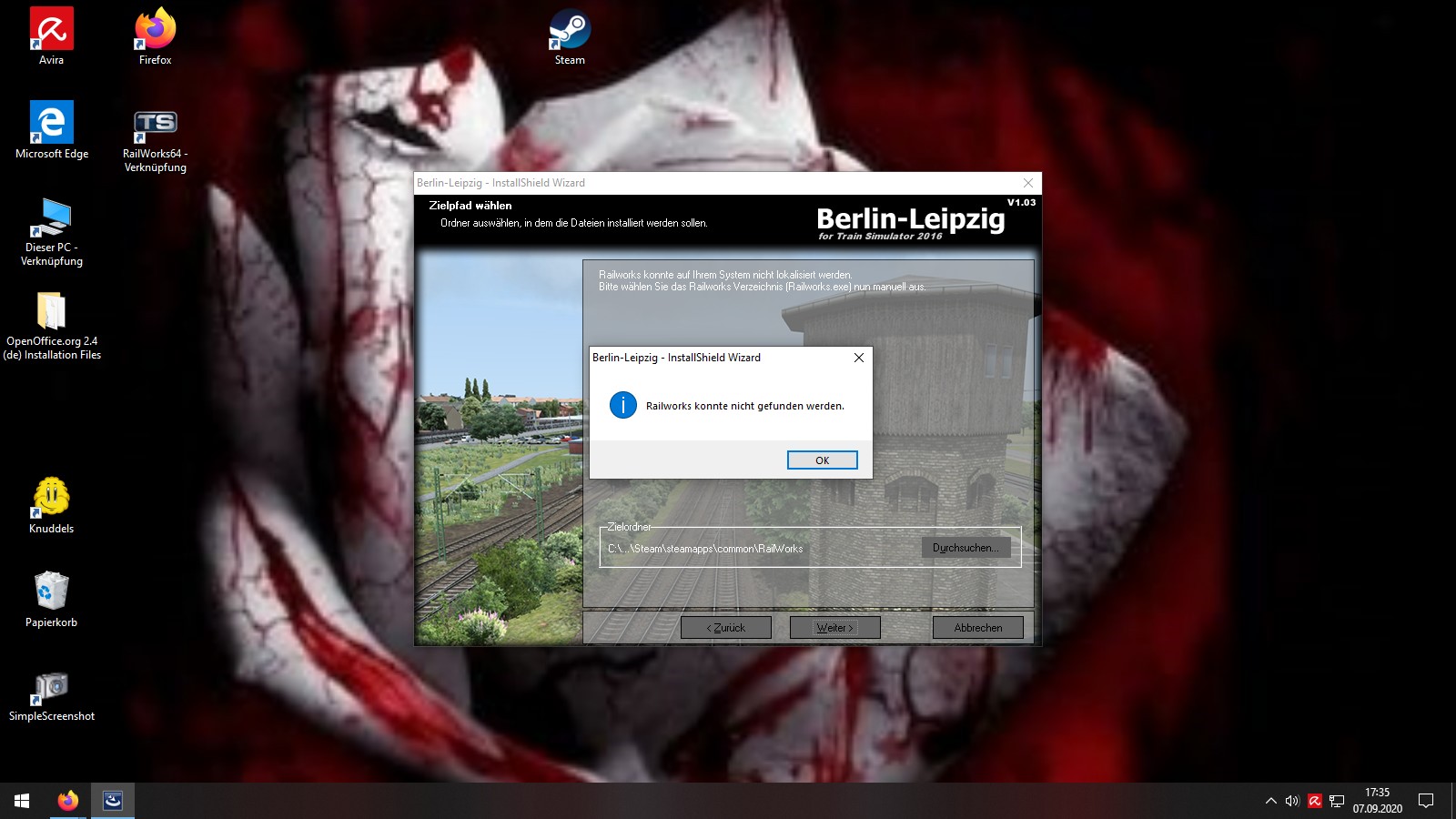1456x819 pixels.
Task: Close the 'Railworks konnte nicht gefunden werden' dialog
Action: click(x=858, y=358)
